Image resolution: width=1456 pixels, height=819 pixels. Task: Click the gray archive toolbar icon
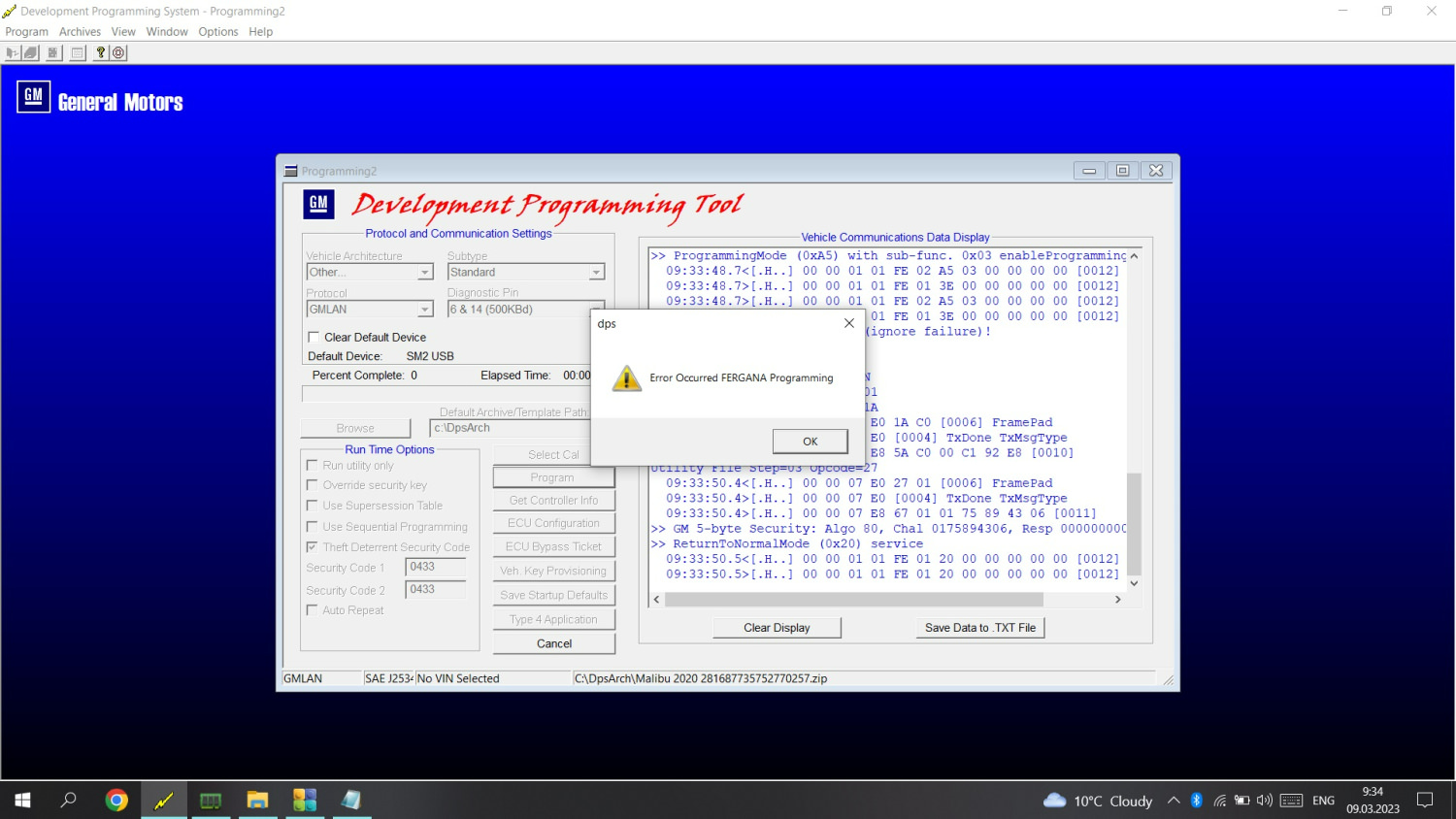point(31,53)
